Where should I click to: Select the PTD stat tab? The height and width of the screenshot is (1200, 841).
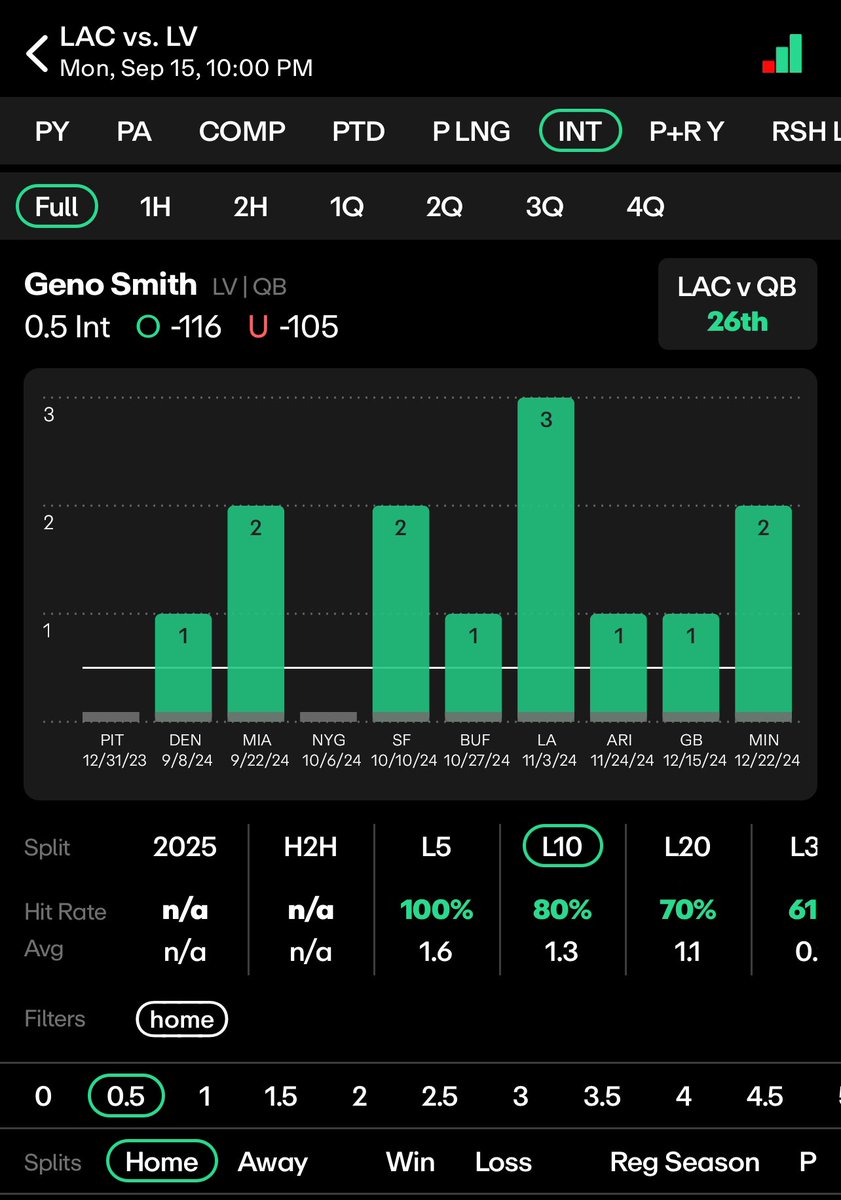358,131
